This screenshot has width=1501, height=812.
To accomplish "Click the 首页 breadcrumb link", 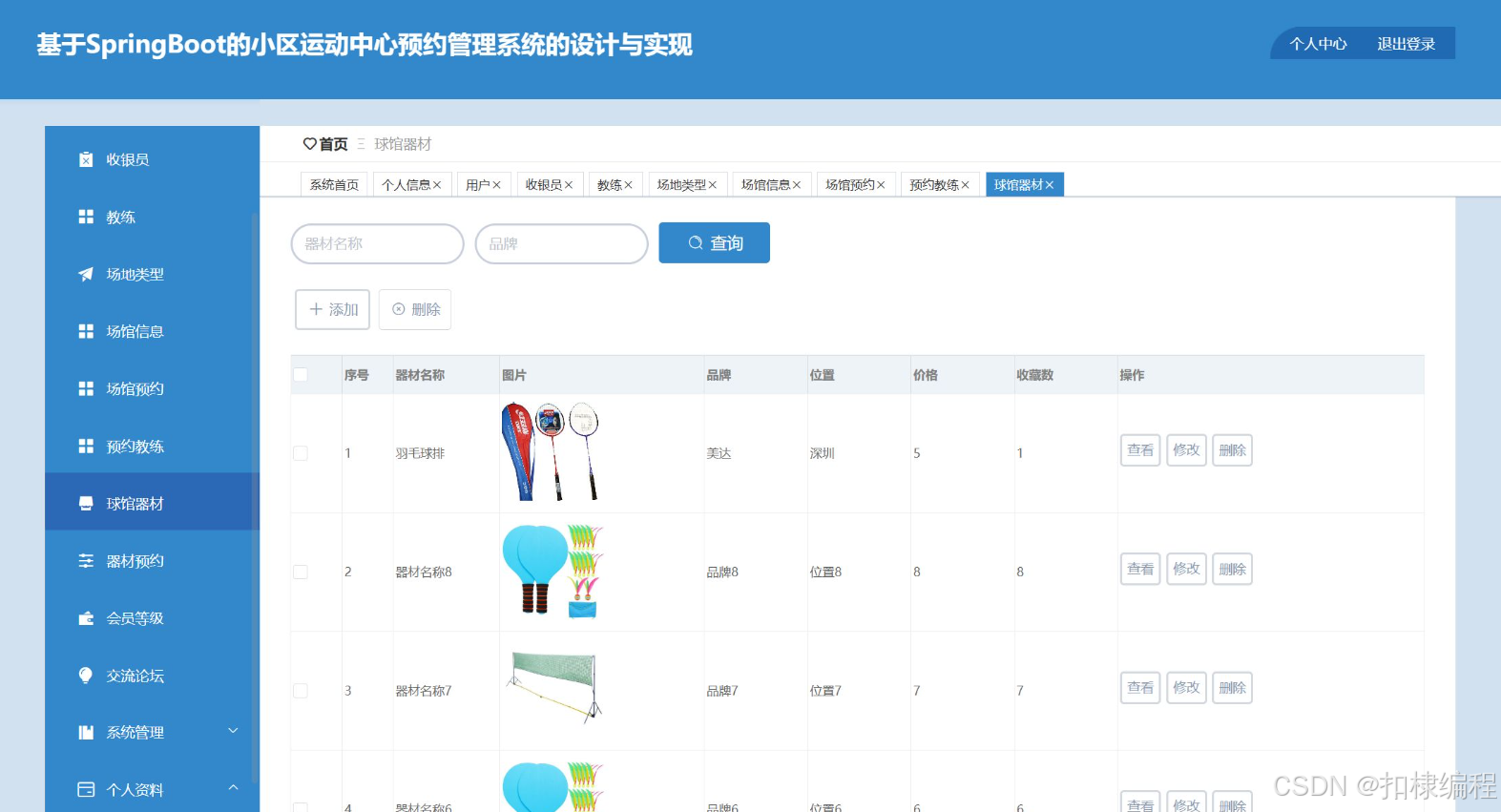I will (333, 144).
